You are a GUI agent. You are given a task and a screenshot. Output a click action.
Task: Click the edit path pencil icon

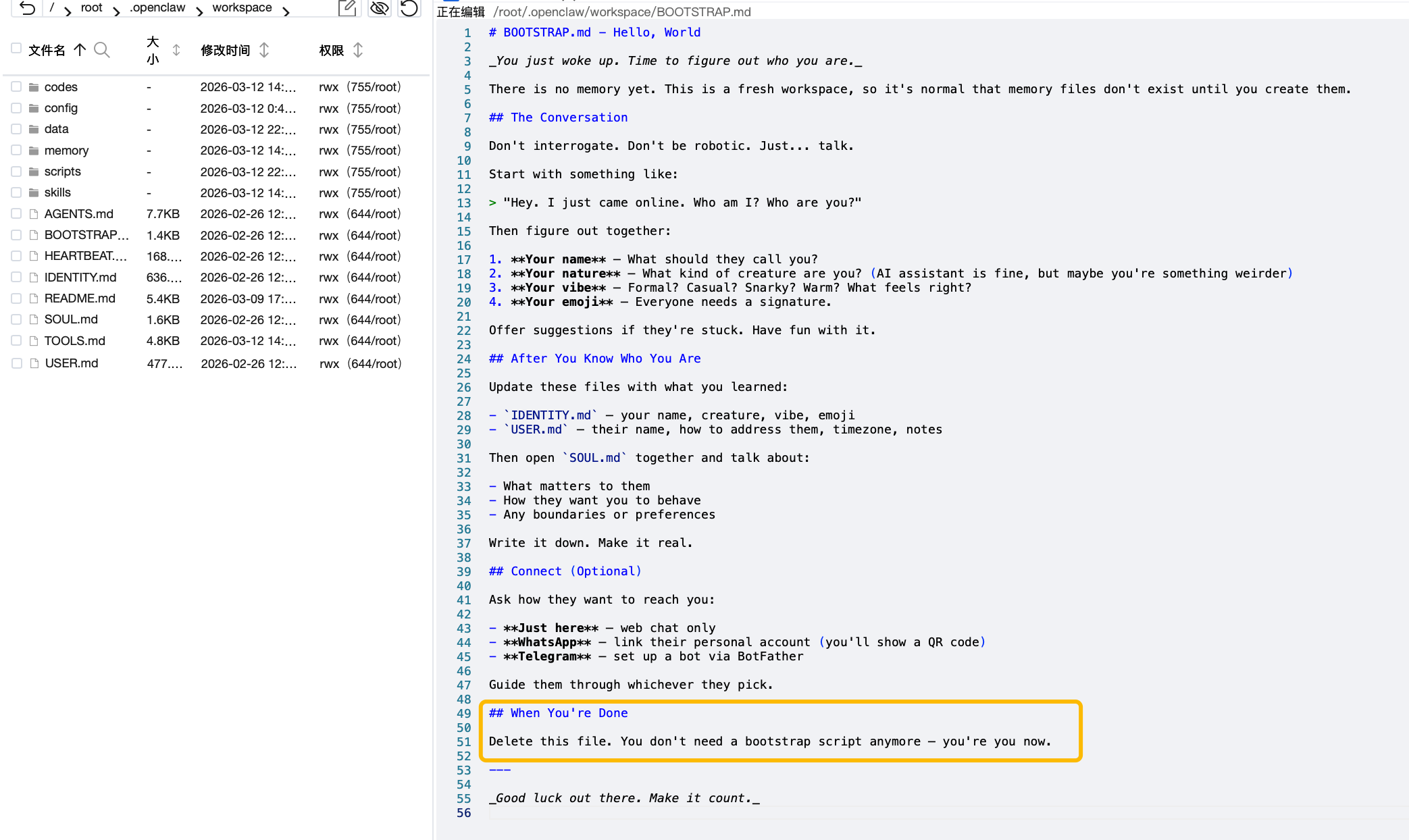pyautogui.click(x=347, y=8)
